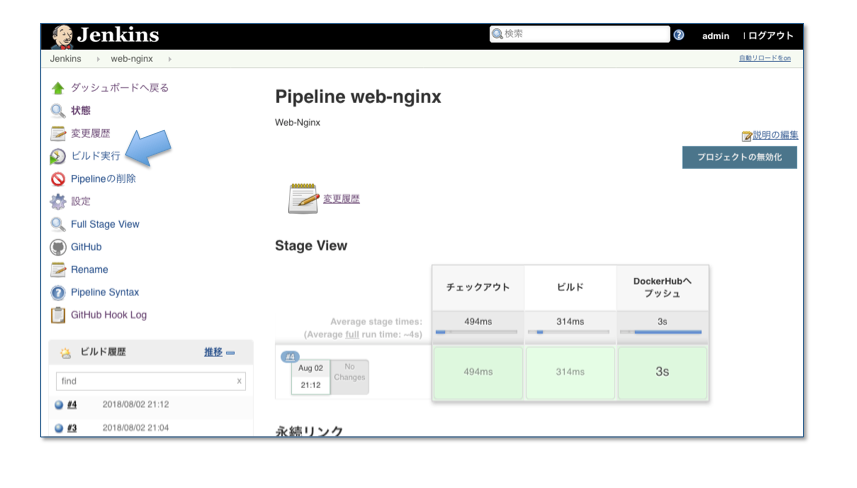The height and width of the screenshot is (488, 857).
Task: Click the magnifier icon for Full Stage View
Action: pos(57,224)
